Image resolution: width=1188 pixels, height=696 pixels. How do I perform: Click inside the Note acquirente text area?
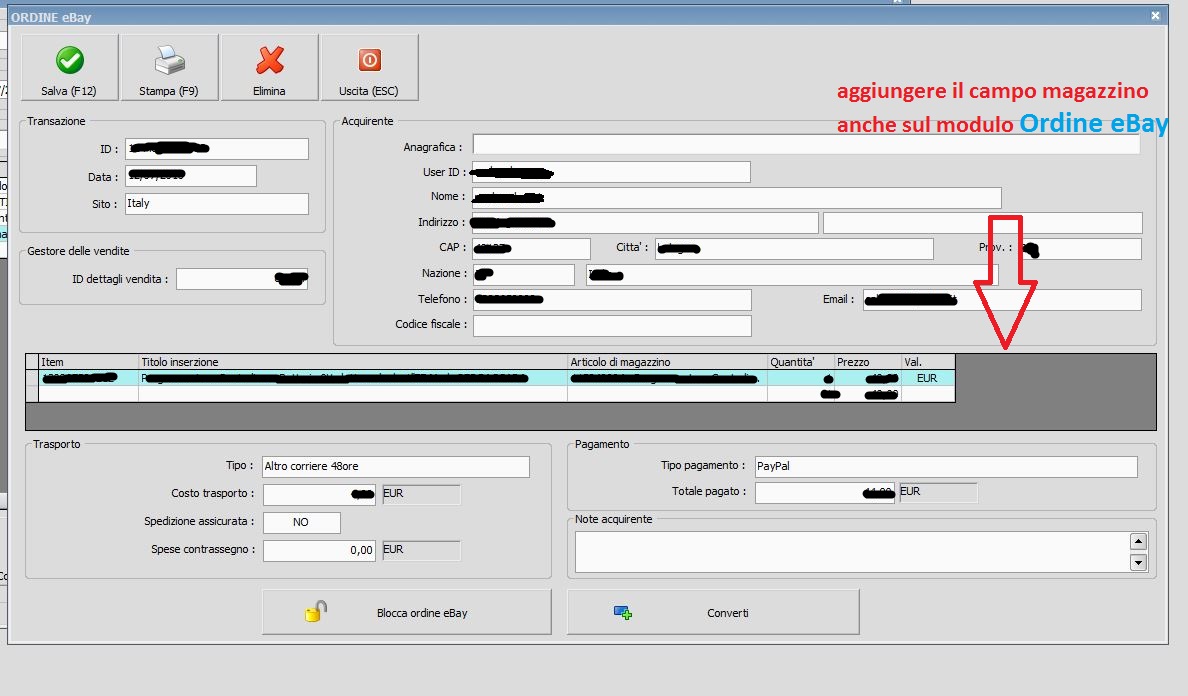852,551
